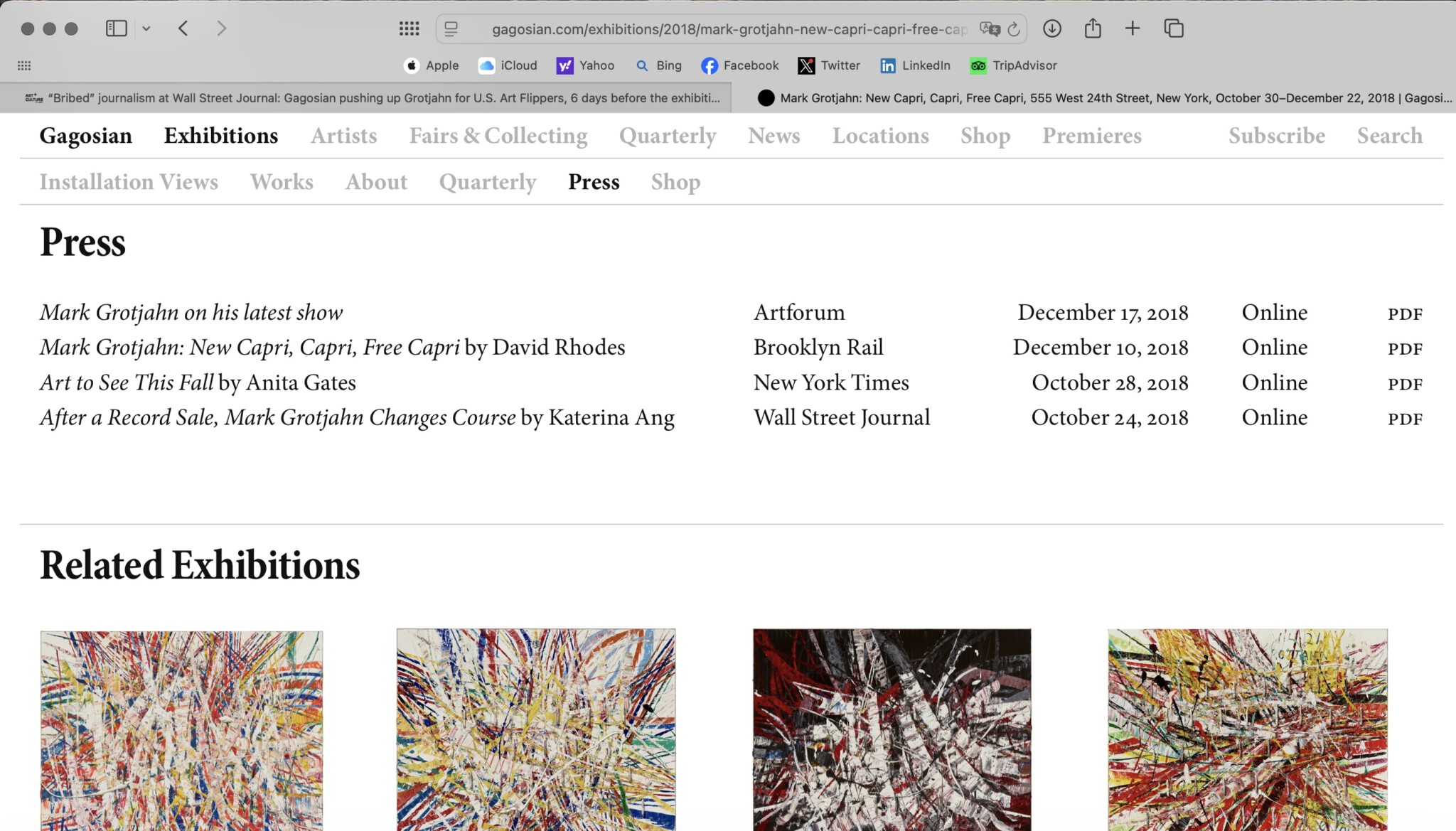Download PDF for the Artforum article

1405,314
